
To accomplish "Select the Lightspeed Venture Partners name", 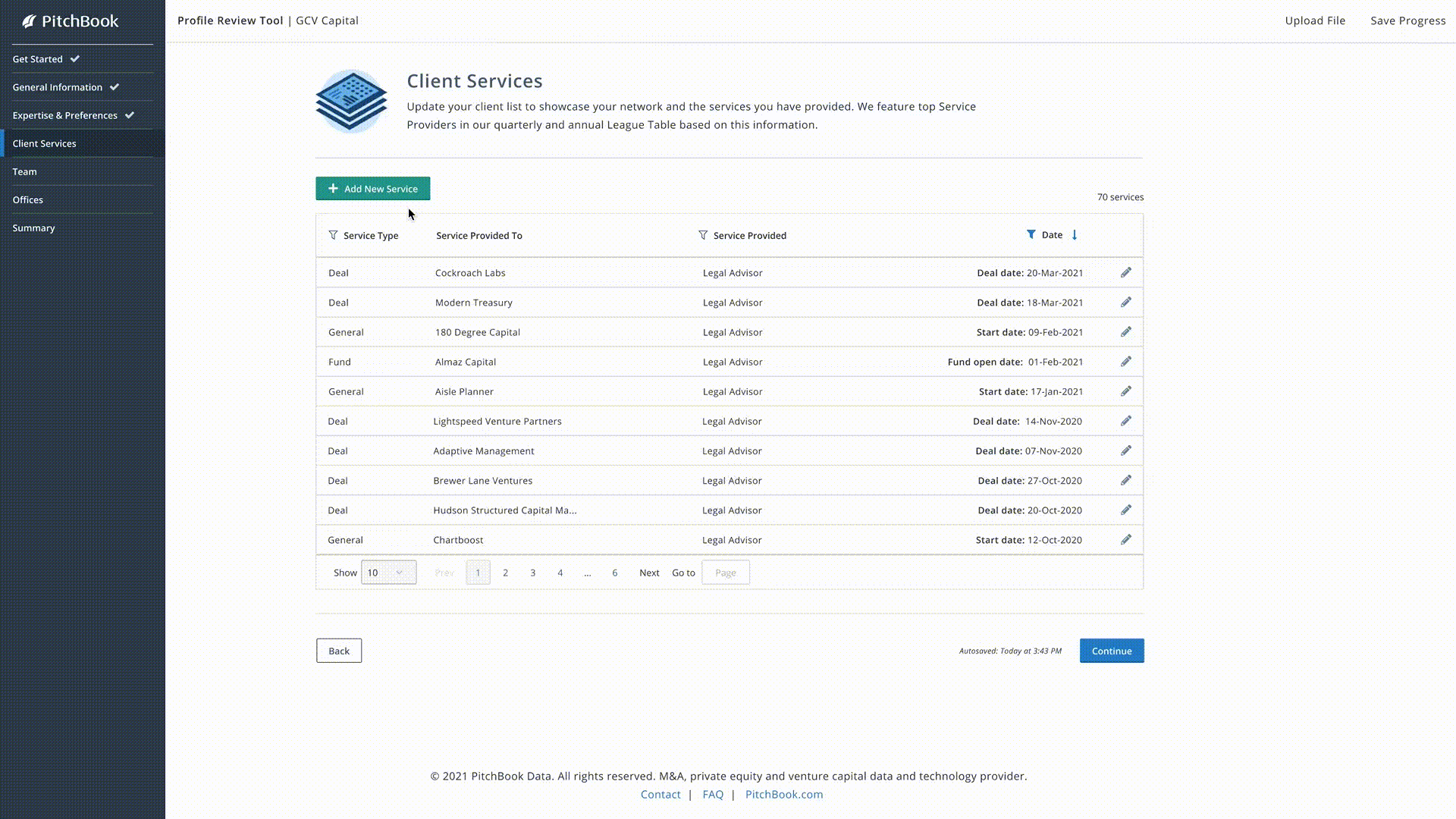I will point(497,421).
